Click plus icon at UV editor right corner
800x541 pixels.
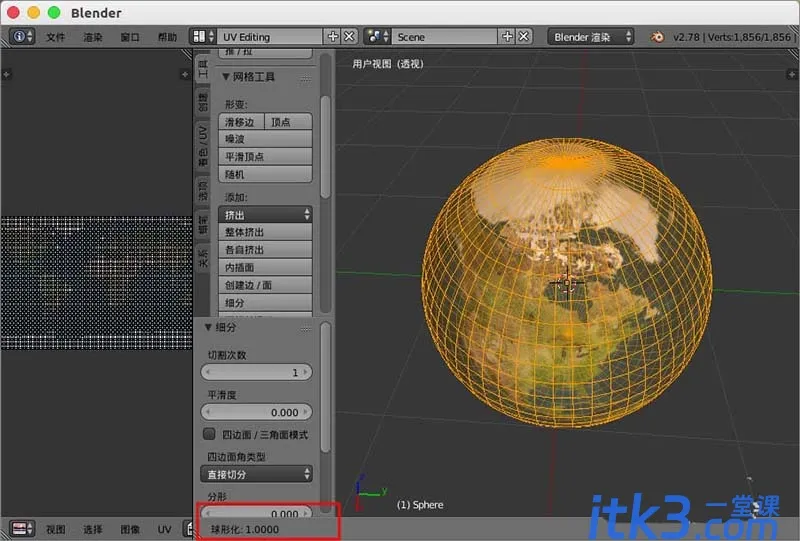tap(185, 75)
